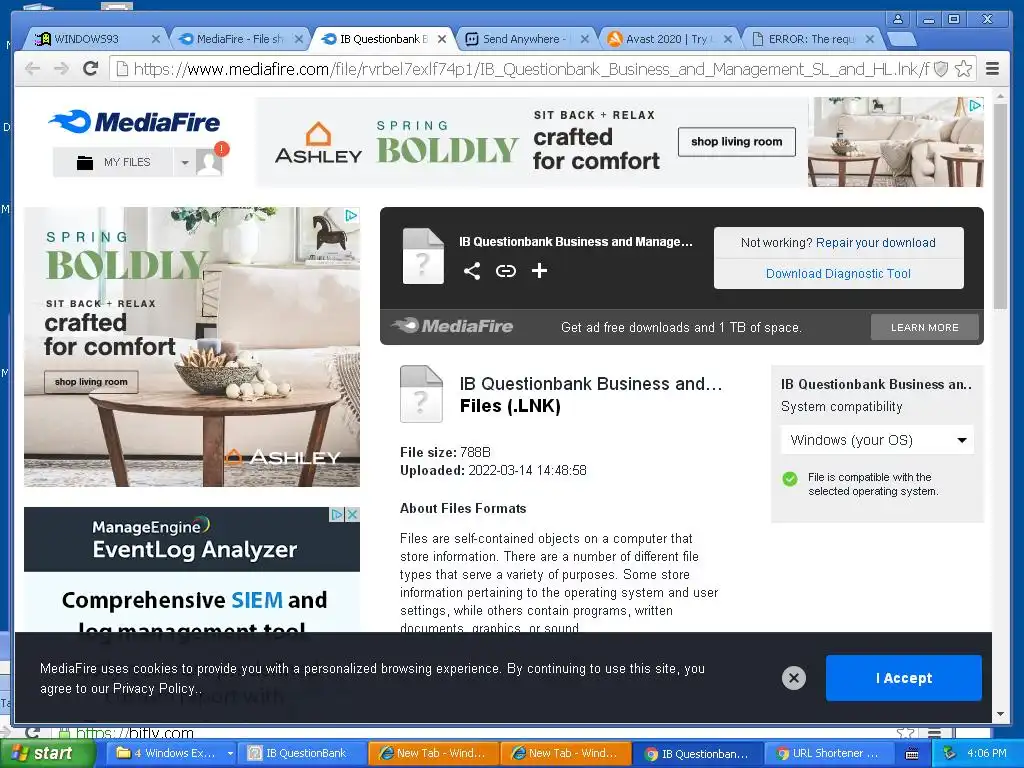Open the MY FILES button
This screenshot has width=1024, height=768.
tap(114, 162)
